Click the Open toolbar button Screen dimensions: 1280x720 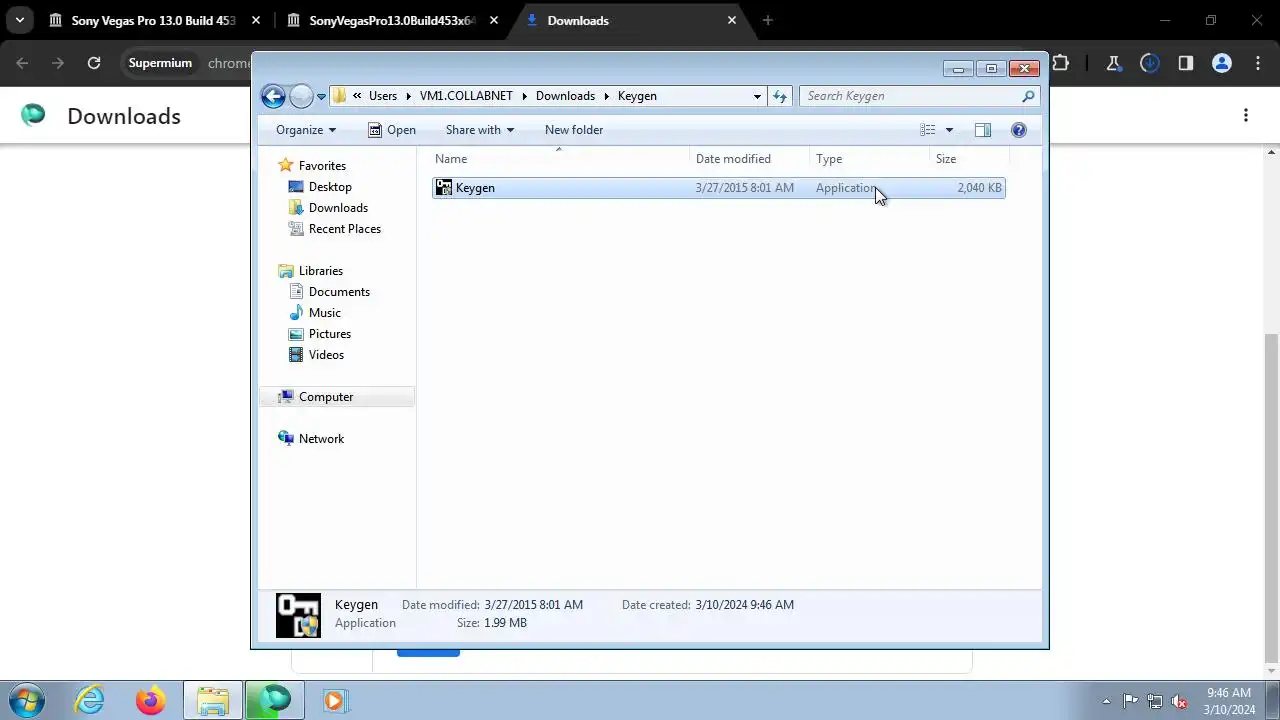[x=391, y=130]
